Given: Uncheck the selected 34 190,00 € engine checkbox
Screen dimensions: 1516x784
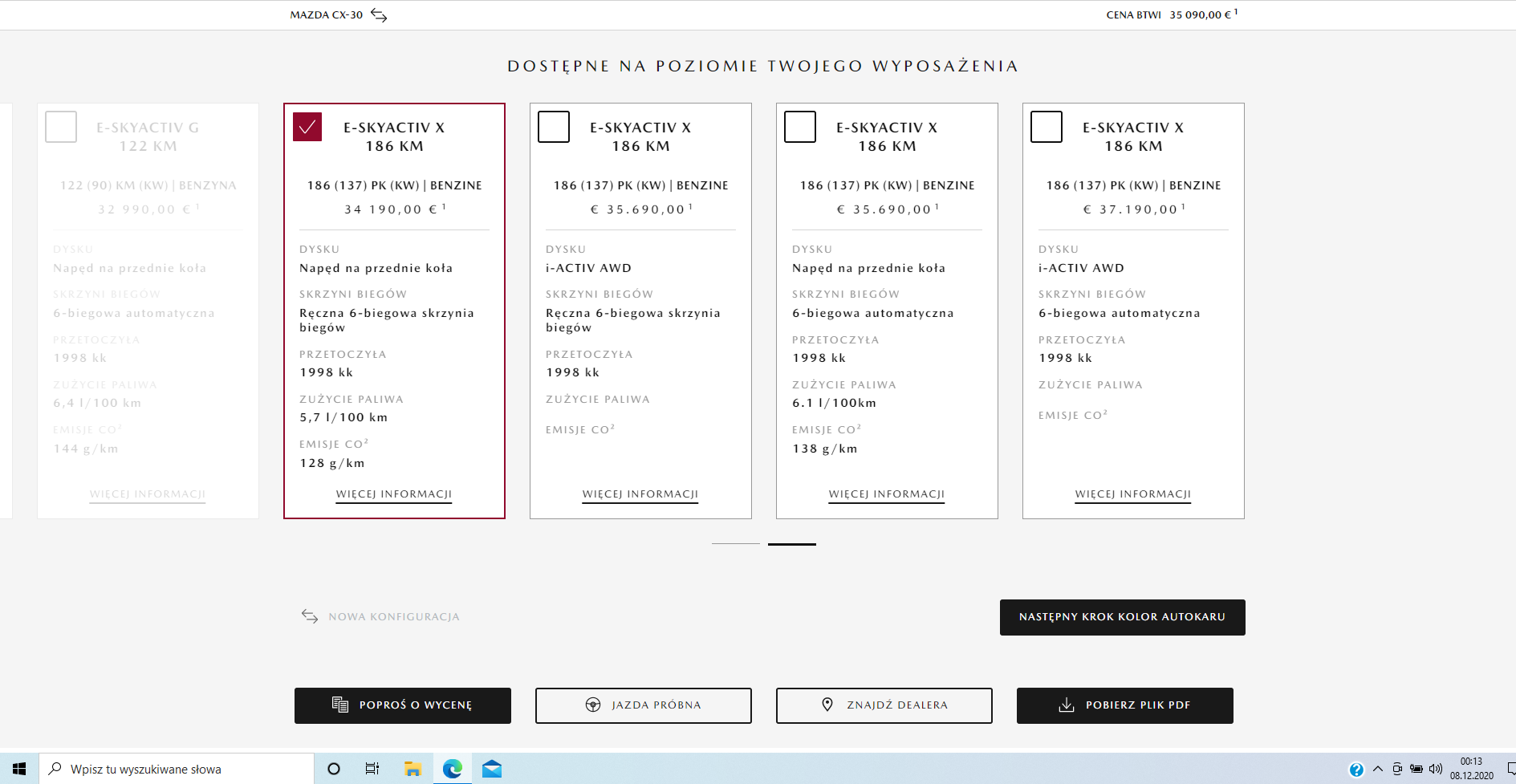Looking at the screenshot, I should (x=307, y=127).
